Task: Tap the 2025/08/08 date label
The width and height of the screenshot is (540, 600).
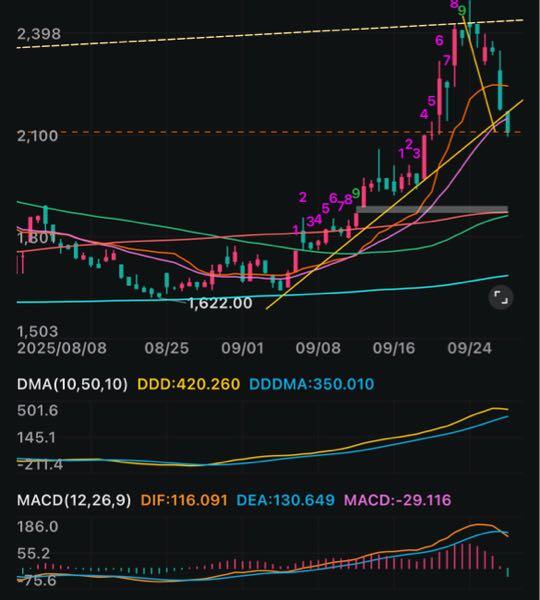Action: click(x=62, y=348)
